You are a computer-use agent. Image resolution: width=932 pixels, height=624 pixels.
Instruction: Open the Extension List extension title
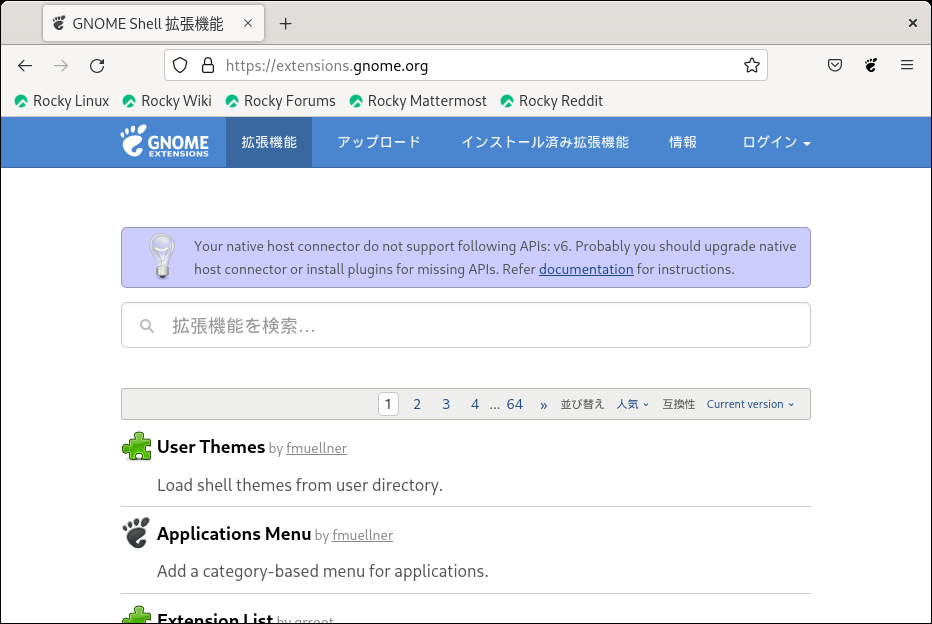click(x=215, y=618)
